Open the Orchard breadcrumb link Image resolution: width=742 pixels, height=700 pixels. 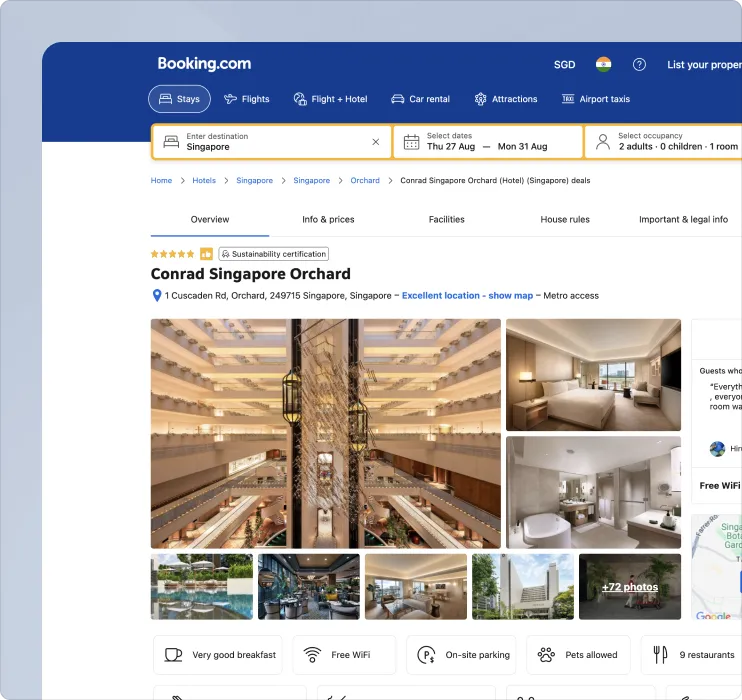(x=365, y=180)
